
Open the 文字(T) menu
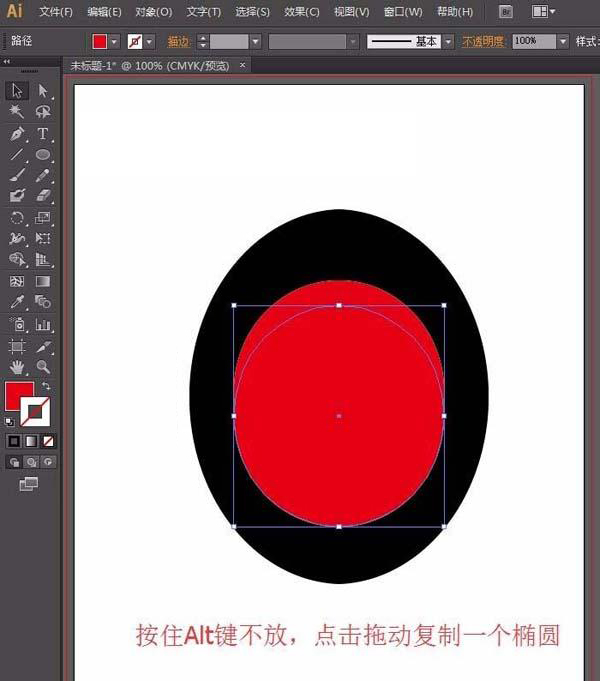coord(204,12)
